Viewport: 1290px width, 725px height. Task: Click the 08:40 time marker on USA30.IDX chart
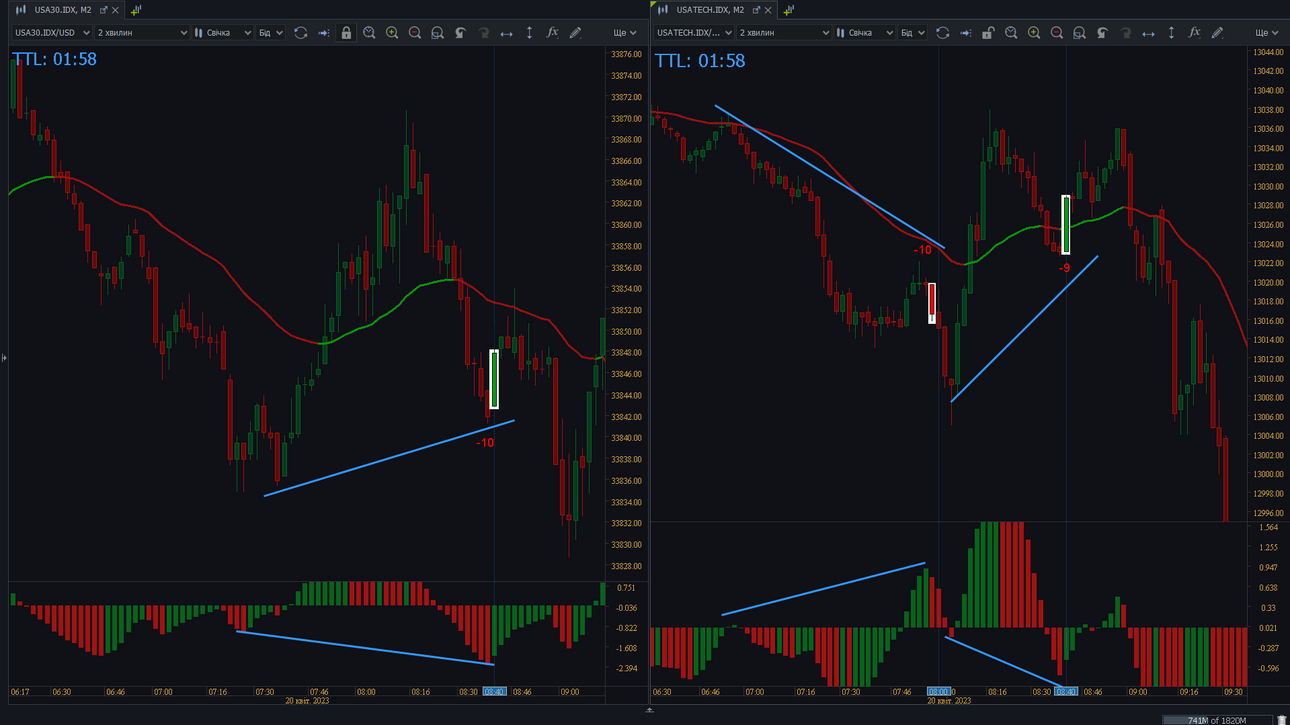[495, 692]
